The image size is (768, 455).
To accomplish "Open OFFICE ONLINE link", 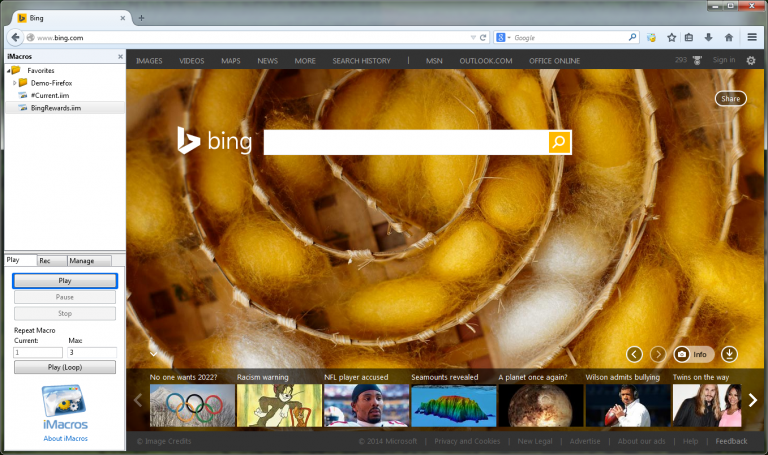I will [554, 61].
